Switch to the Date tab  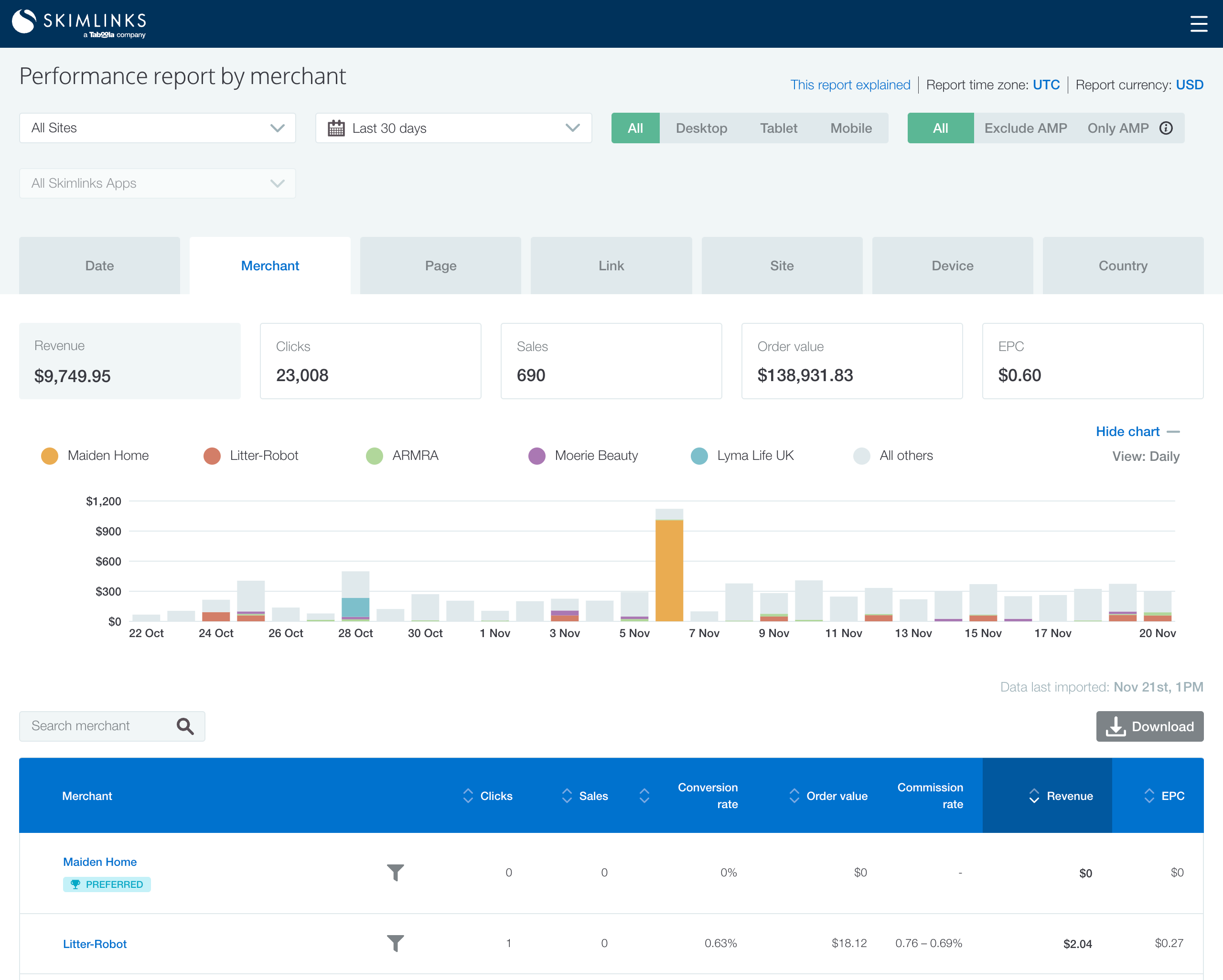coord(100,266)
